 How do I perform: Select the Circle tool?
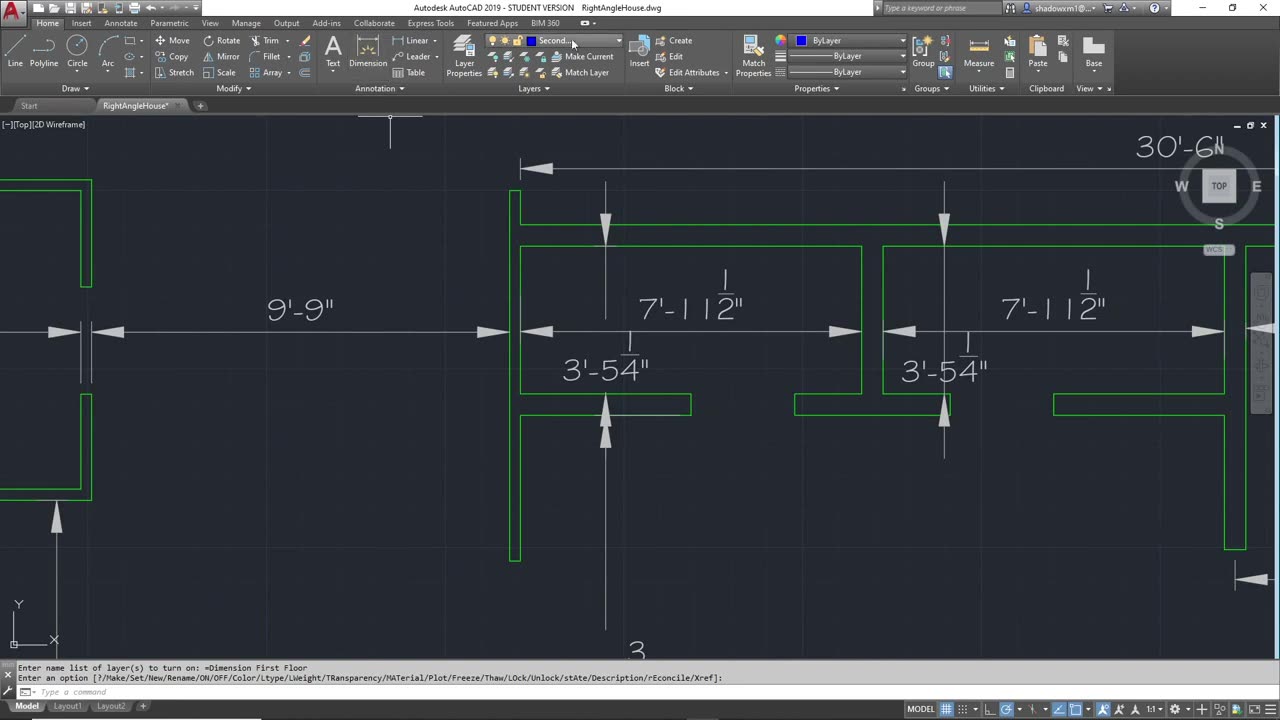77,51
